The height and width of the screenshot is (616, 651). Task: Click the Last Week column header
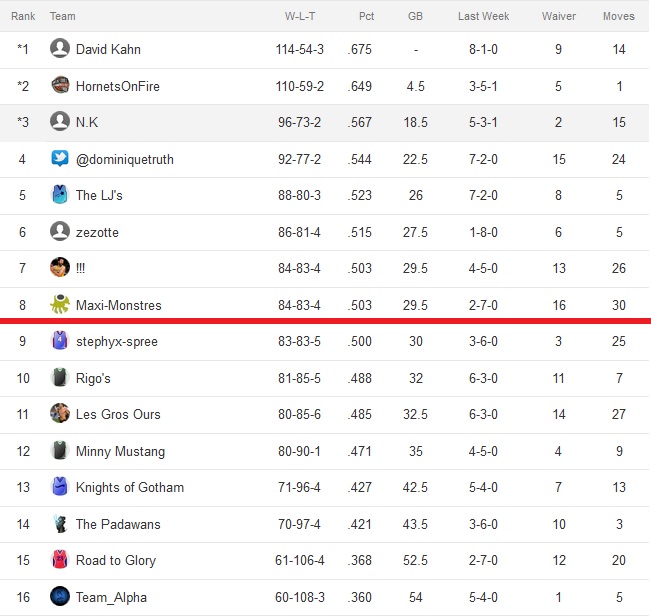coord(483,16)
